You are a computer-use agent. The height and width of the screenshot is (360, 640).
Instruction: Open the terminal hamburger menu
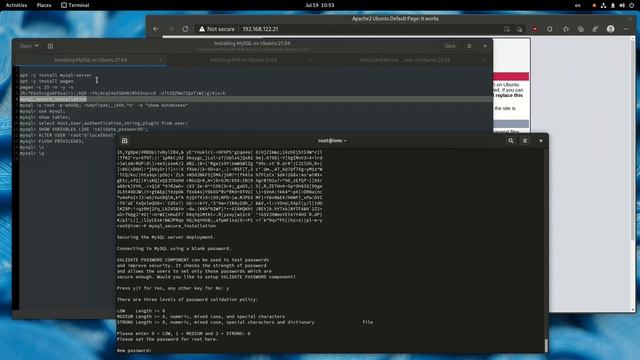[x=525, y=140]
